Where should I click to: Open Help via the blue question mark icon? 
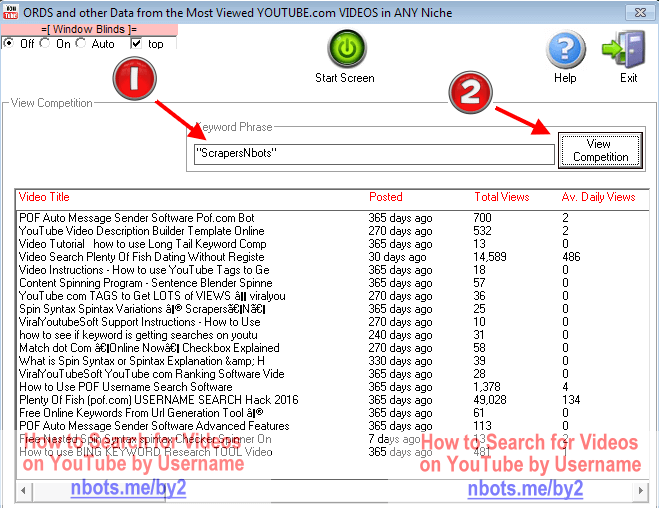565,50
